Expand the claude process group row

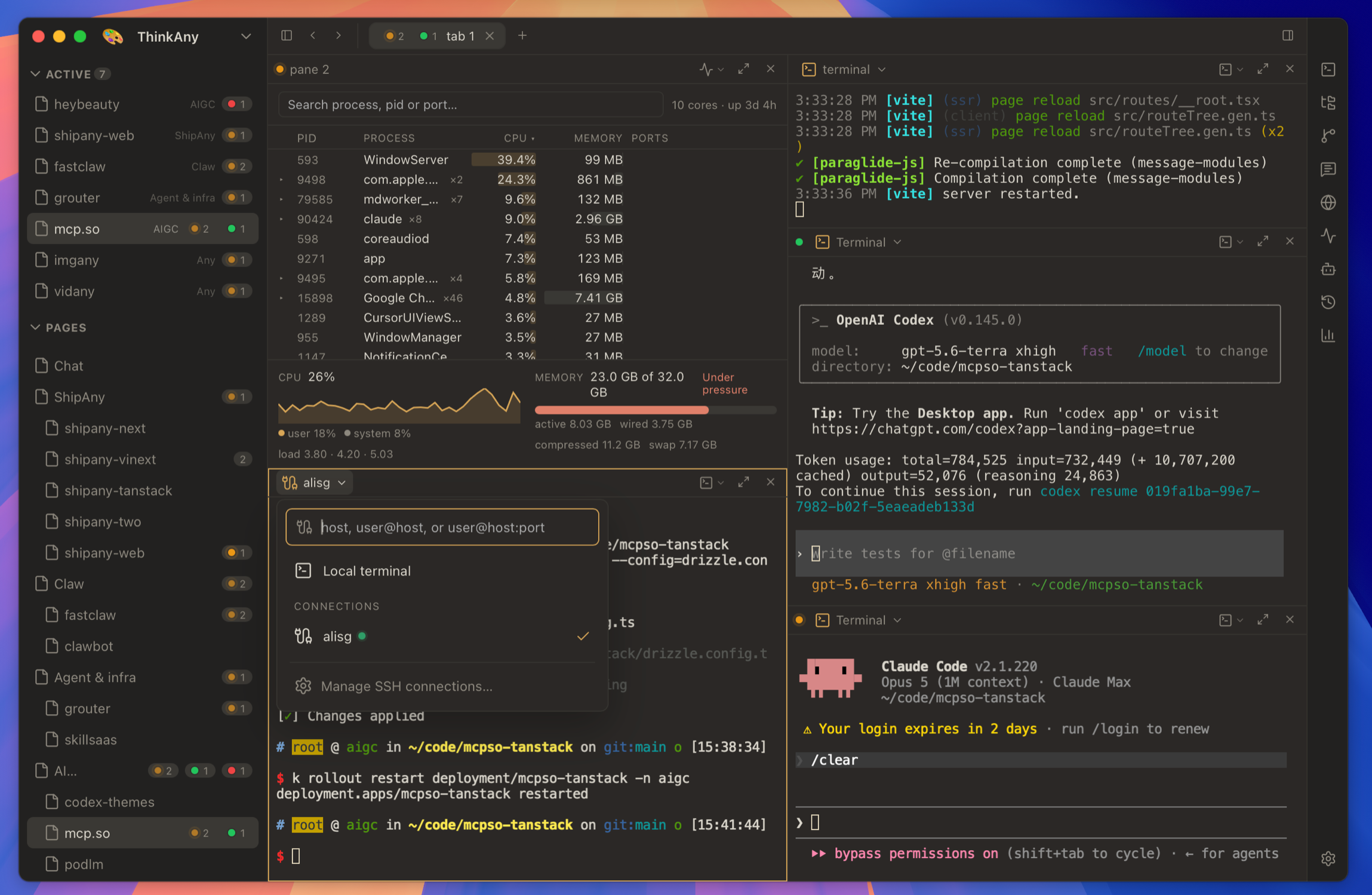click(282, 219)
